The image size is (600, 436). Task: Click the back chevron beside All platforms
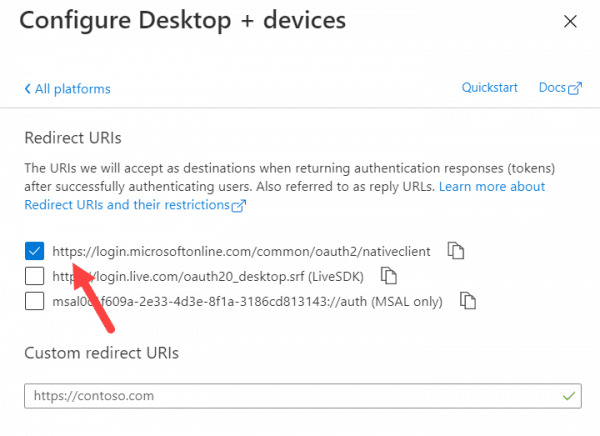pos(27,89)
